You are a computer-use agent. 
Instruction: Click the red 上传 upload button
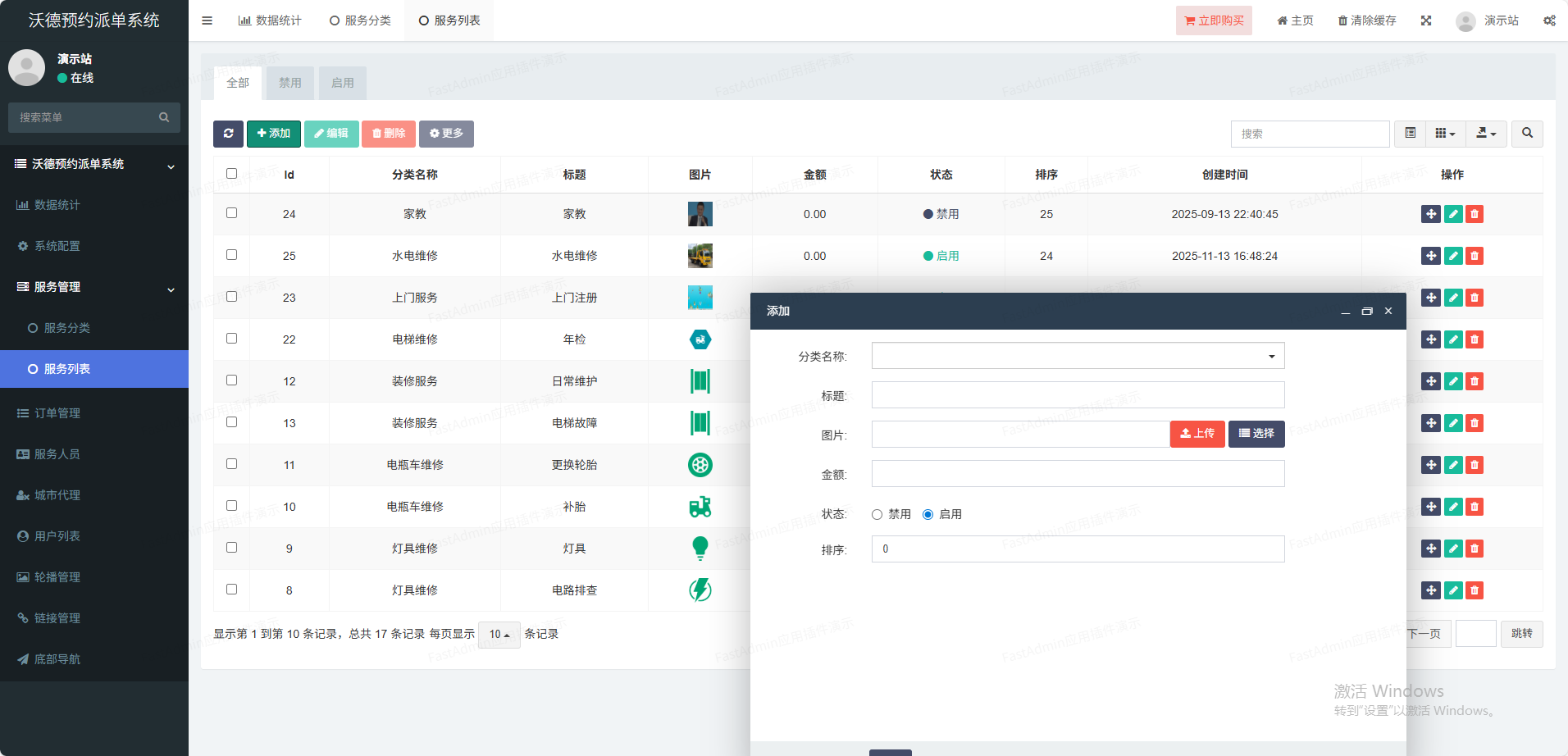click(x=1197, y=434)
